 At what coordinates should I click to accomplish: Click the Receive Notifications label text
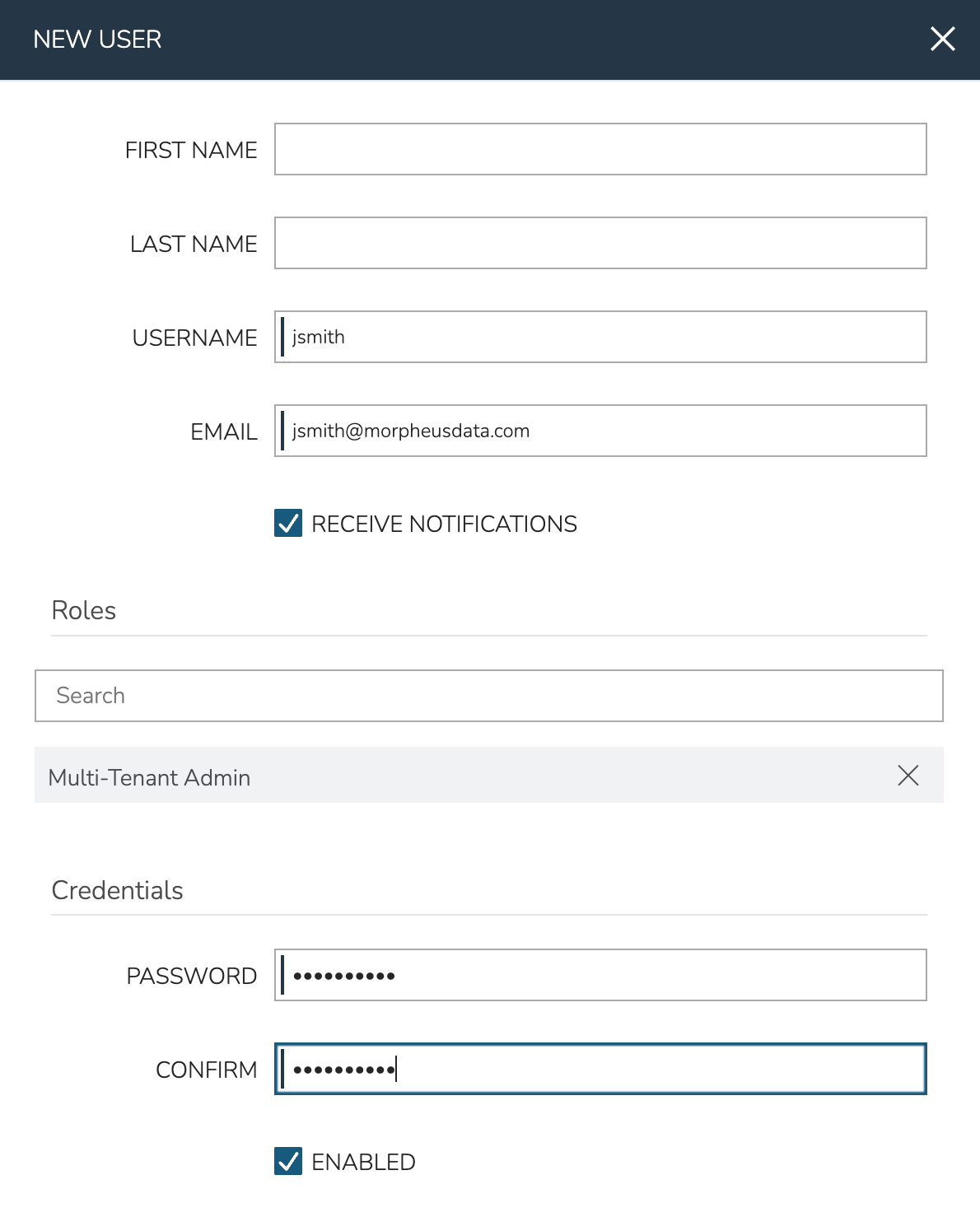444,525
